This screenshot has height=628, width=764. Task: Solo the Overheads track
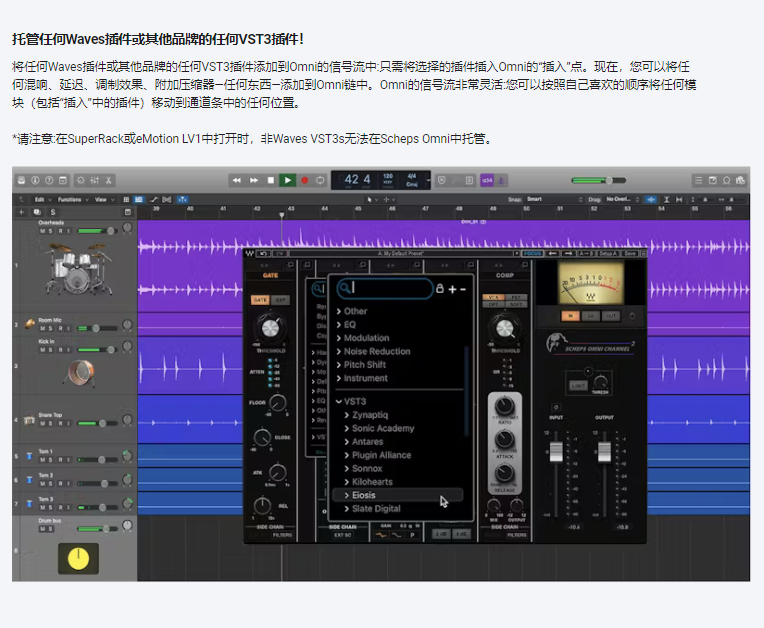(51, 231)
